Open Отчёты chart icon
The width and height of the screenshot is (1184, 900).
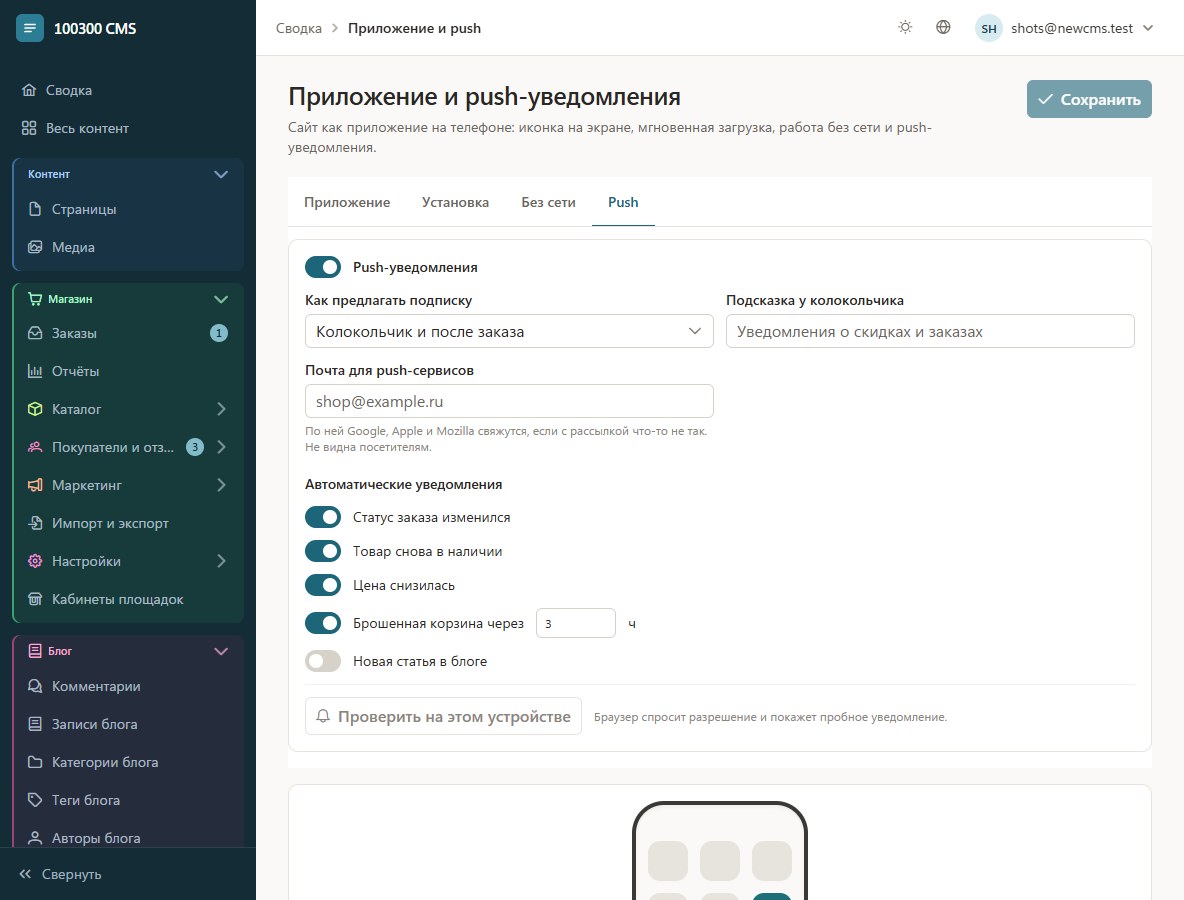(x=35, y=371)
